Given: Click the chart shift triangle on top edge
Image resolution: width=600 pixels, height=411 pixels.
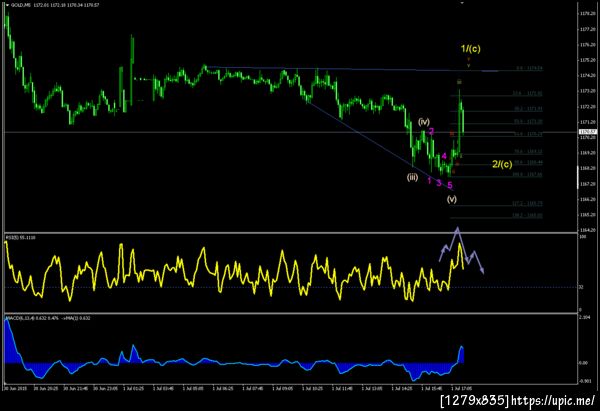Looking at the screenshot, I should point(462,3).
